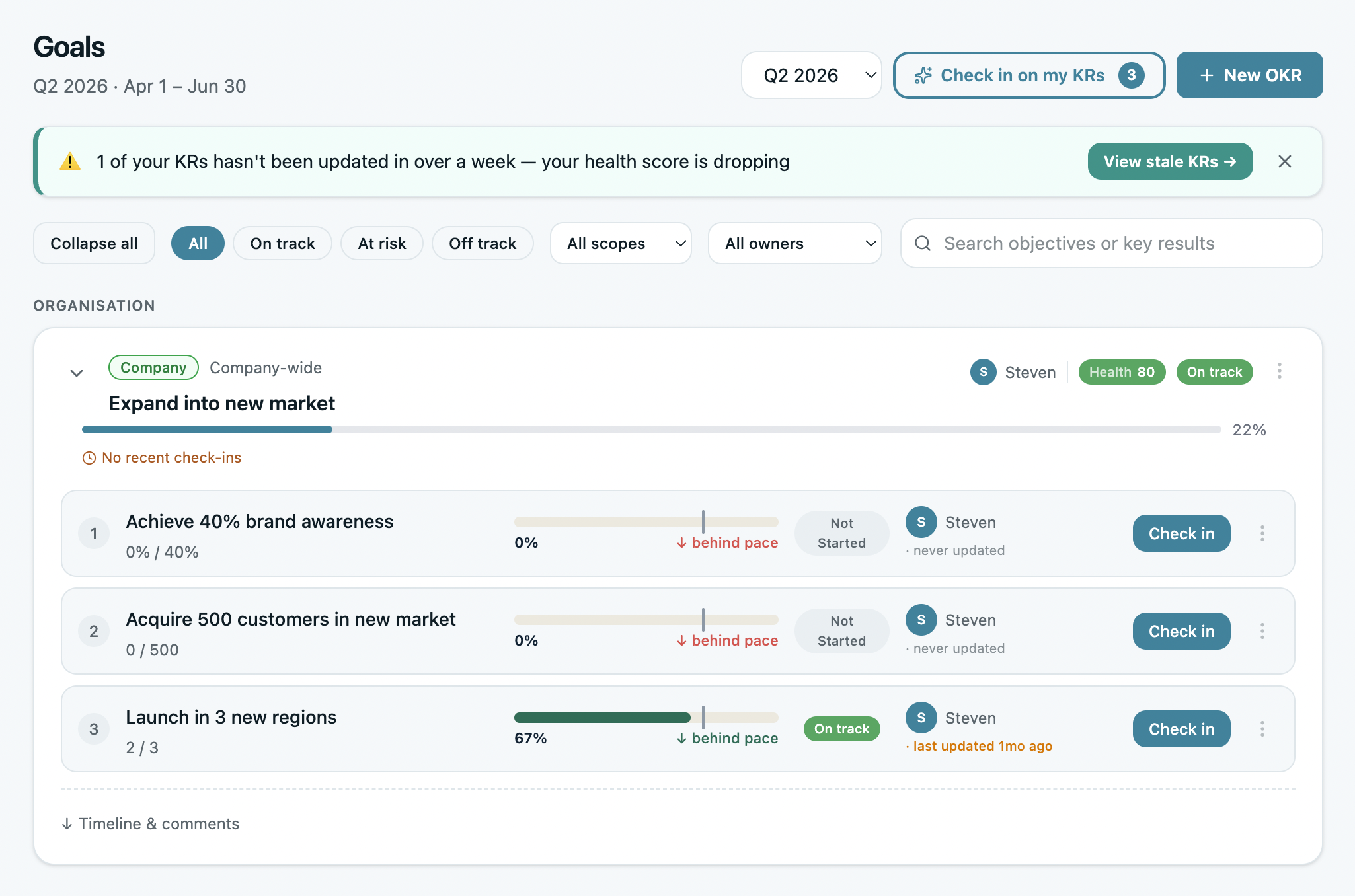Focus the Search objectives or key results field
Screen dimensions: 1355x896
tap(1111, 243)
